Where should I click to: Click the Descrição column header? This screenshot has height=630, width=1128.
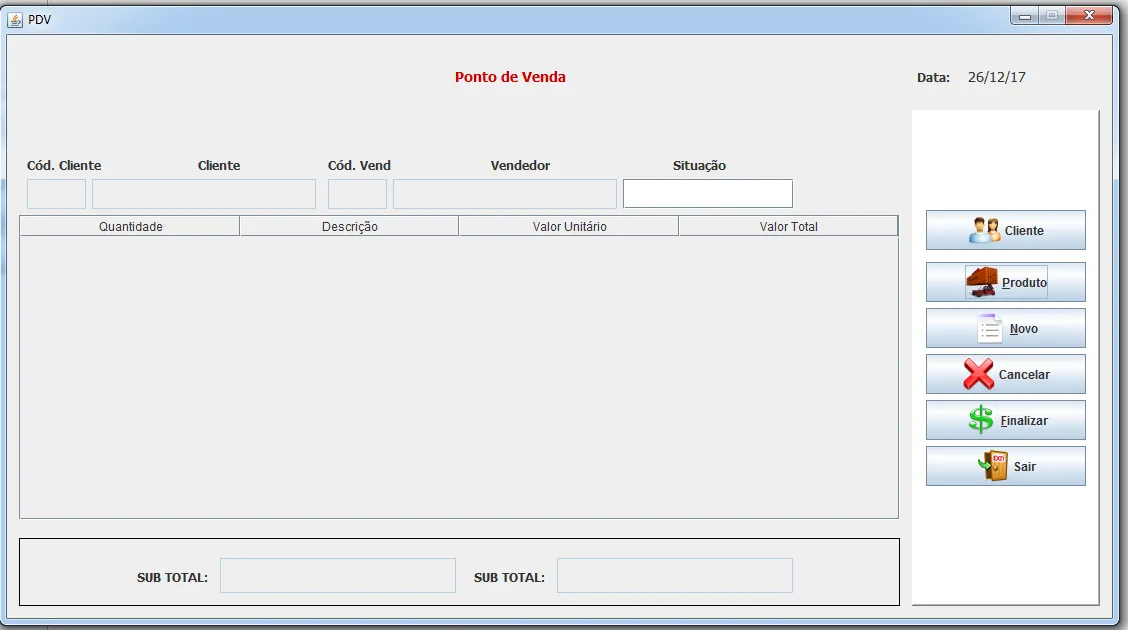click(349, 227)
